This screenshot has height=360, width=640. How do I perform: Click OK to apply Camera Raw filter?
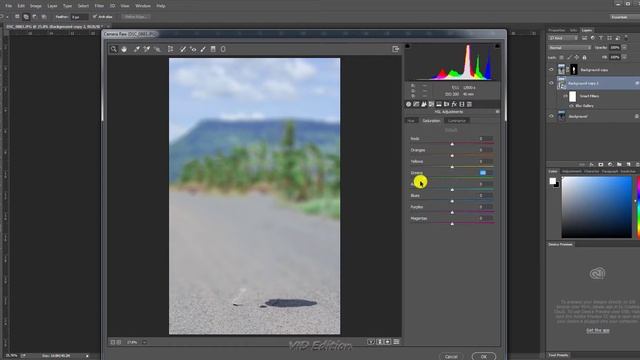click(484, 356)
